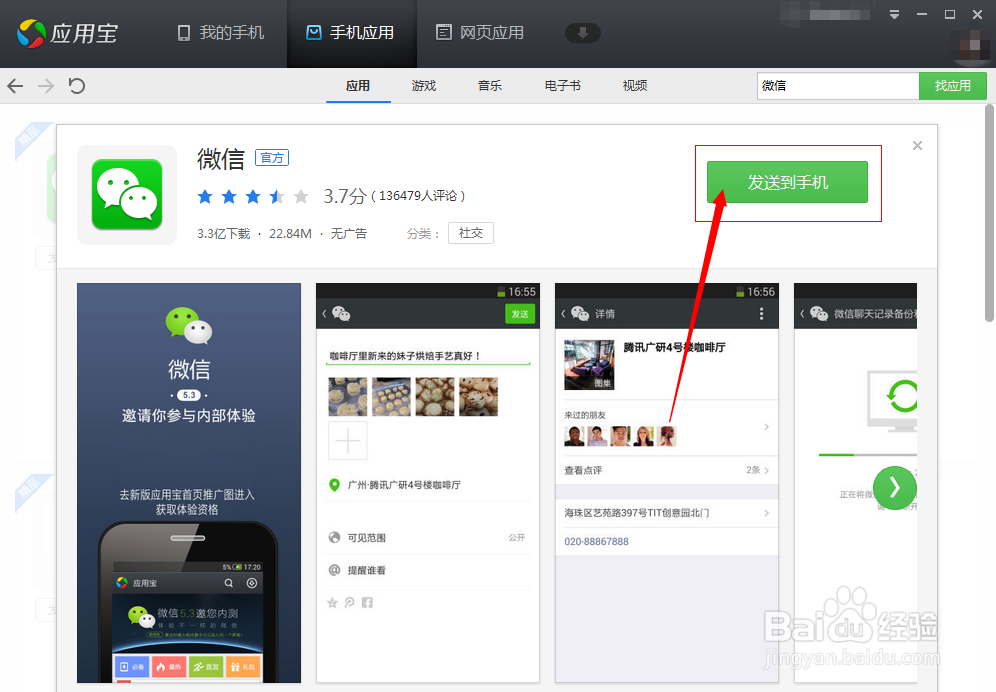Image resolution: width=996 pixels, height=692 pixels.
Task: Click the 3.7分 rating text
Action: [345, 196]
